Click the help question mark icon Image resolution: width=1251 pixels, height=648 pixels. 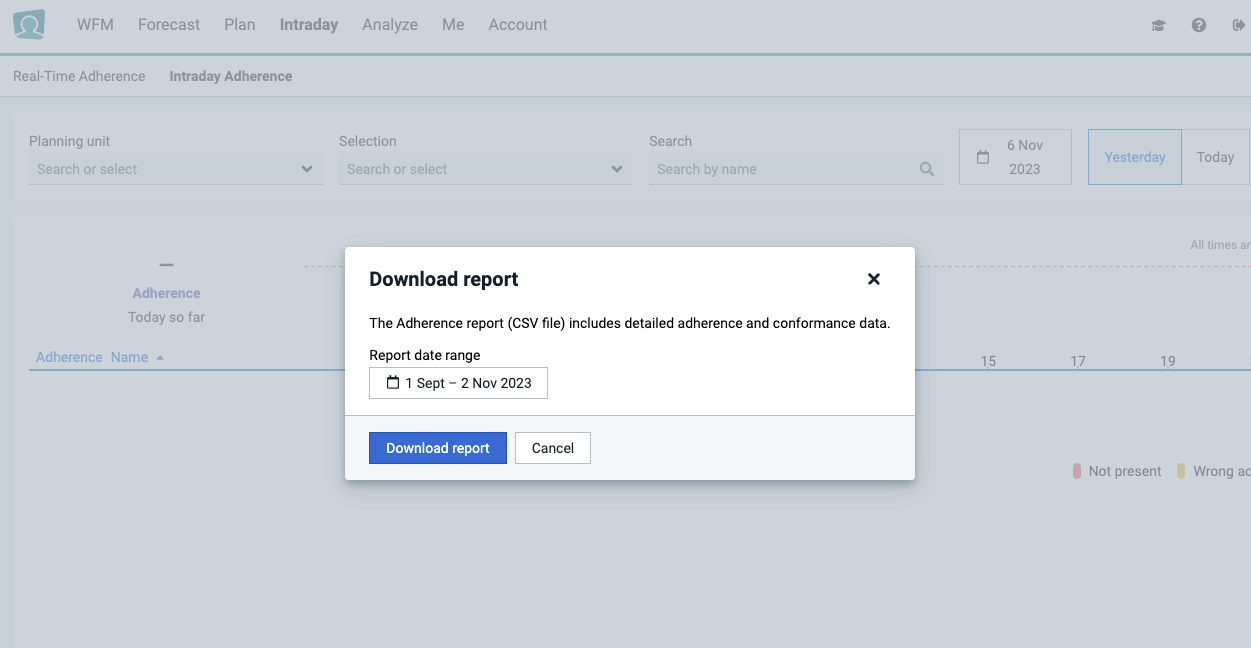pyautogui.click(x=1198, y=24)
